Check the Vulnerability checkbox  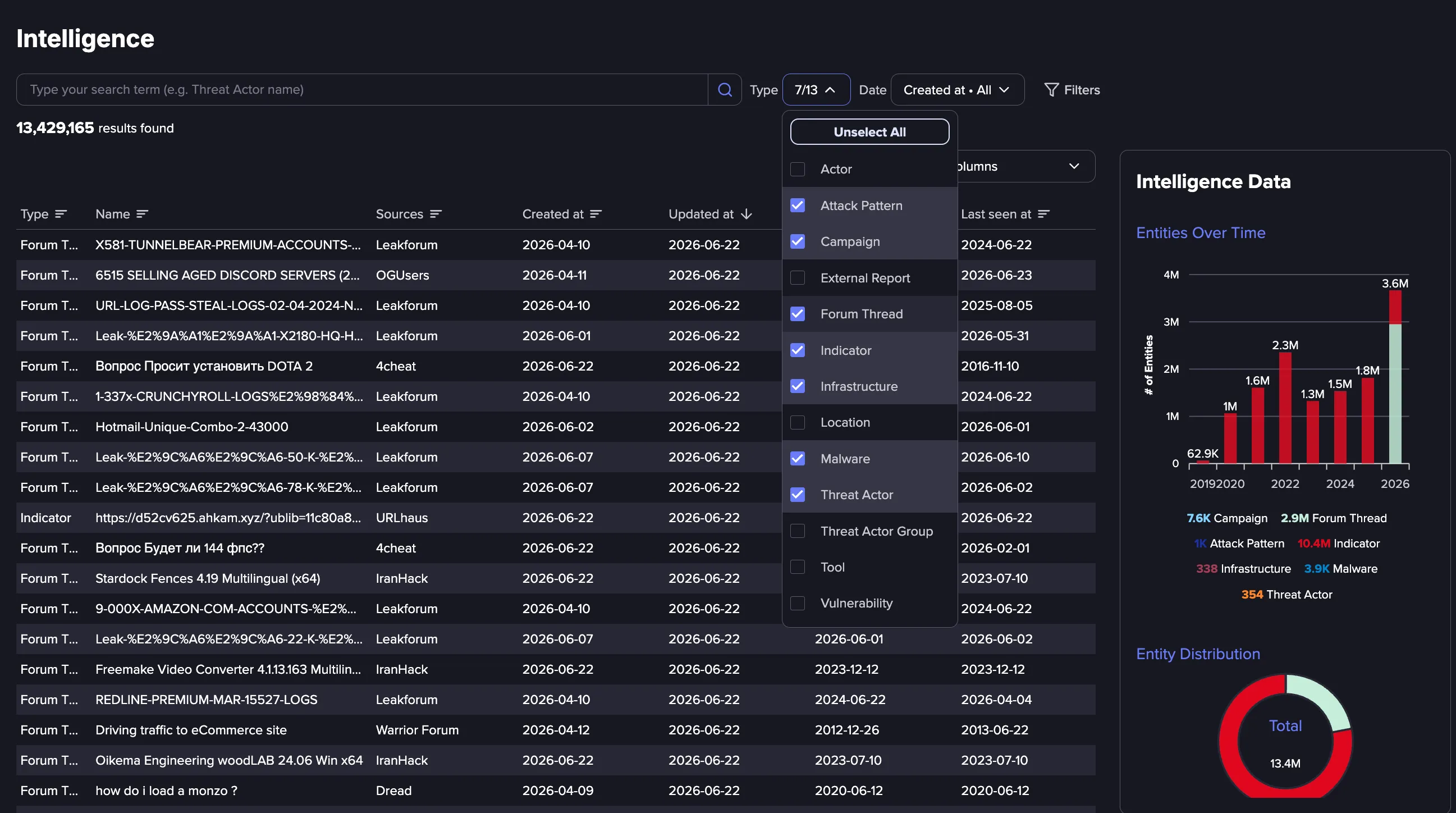point(798,603)
